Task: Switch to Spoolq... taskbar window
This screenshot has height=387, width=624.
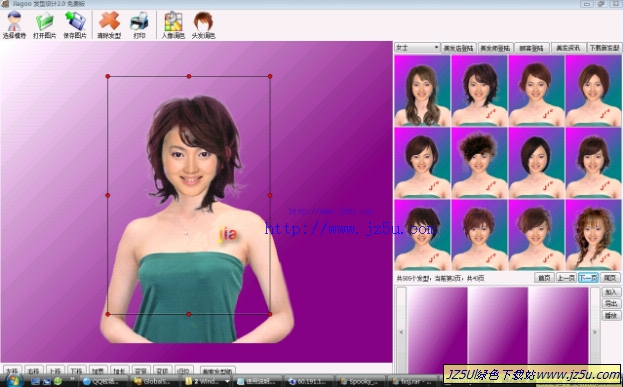Action: [x=360, y=381]
